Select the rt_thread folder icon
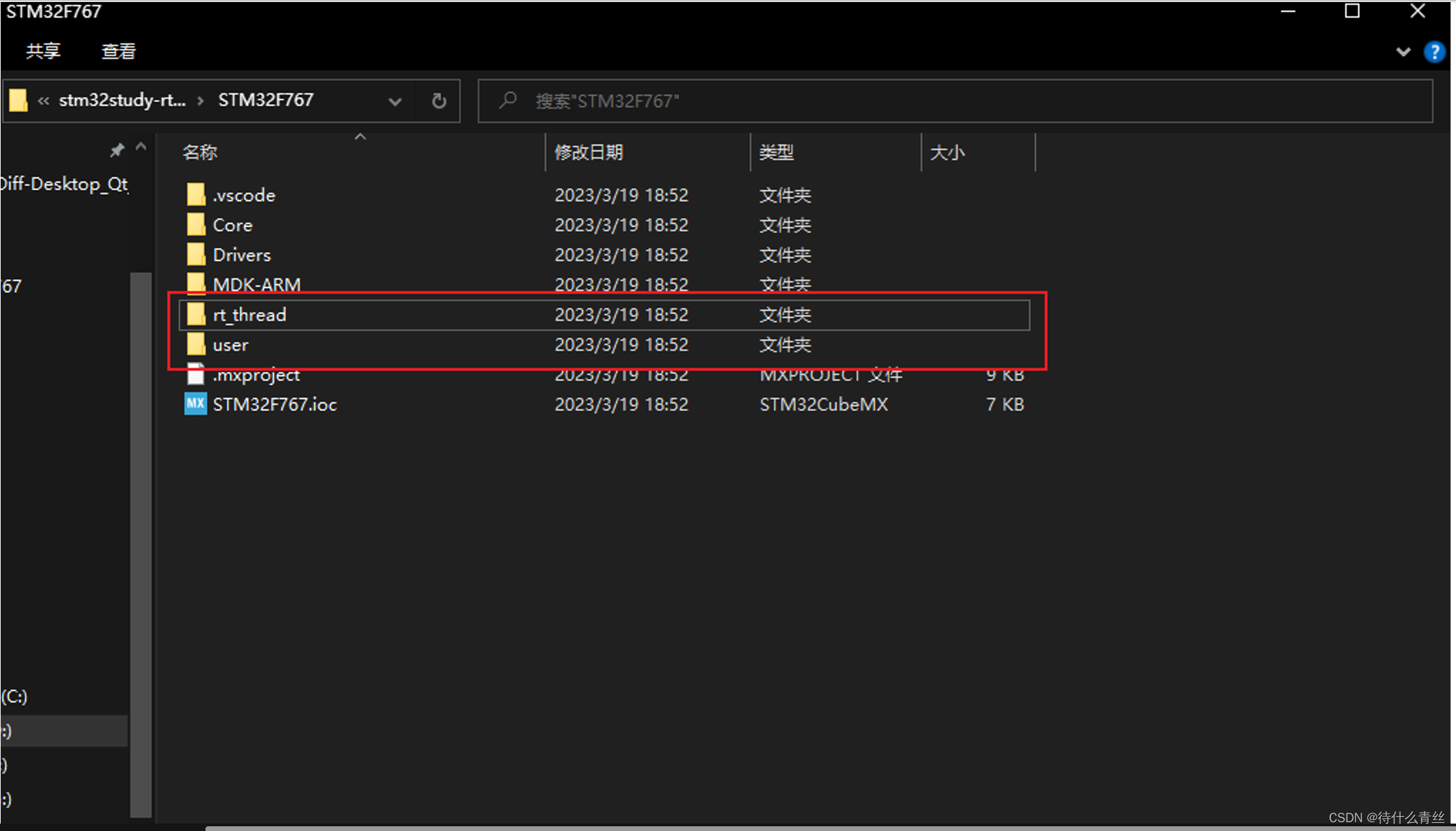 click(195, 314)
